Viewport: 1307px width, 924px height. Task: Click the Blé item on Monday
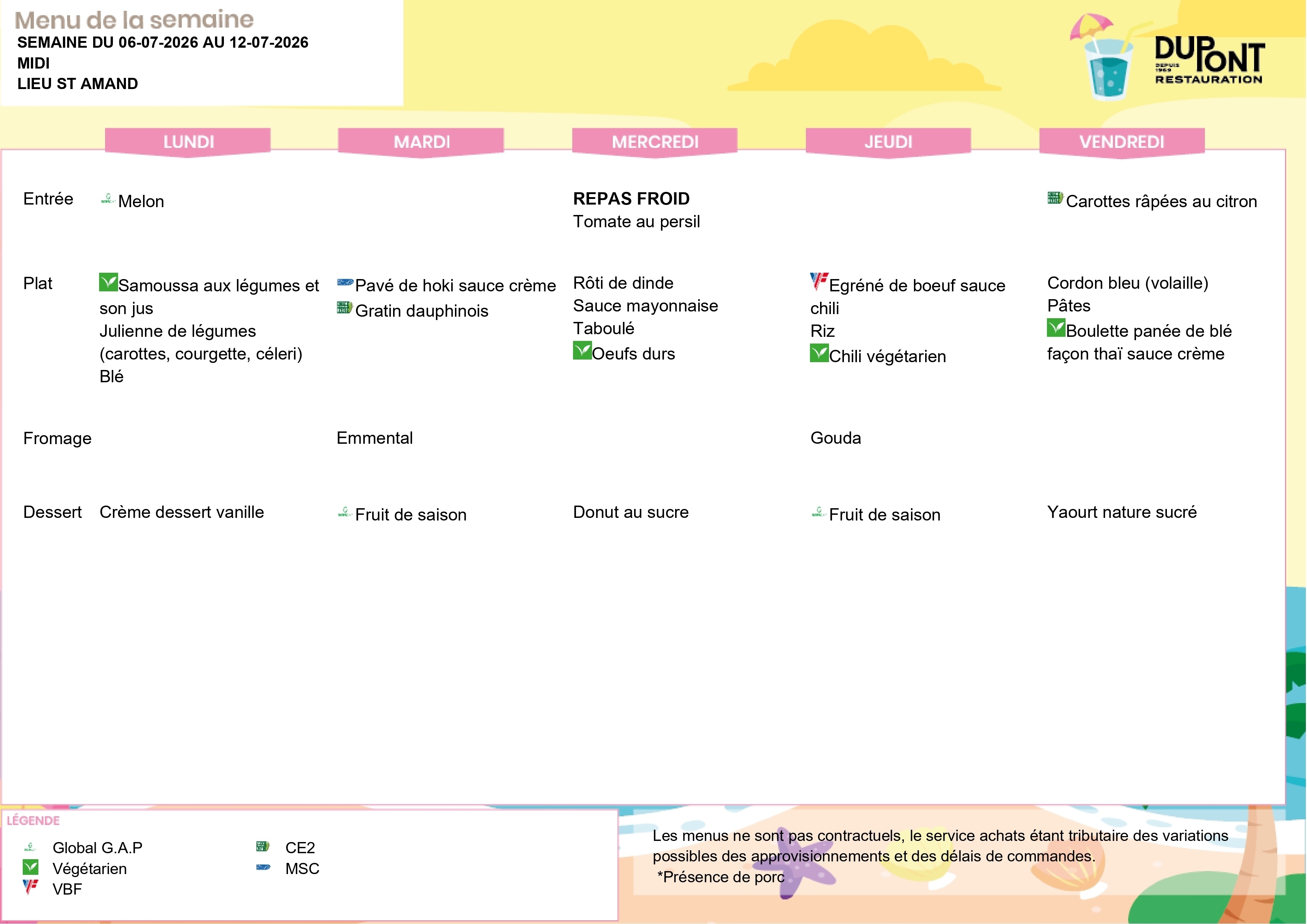tap(111, 376)
